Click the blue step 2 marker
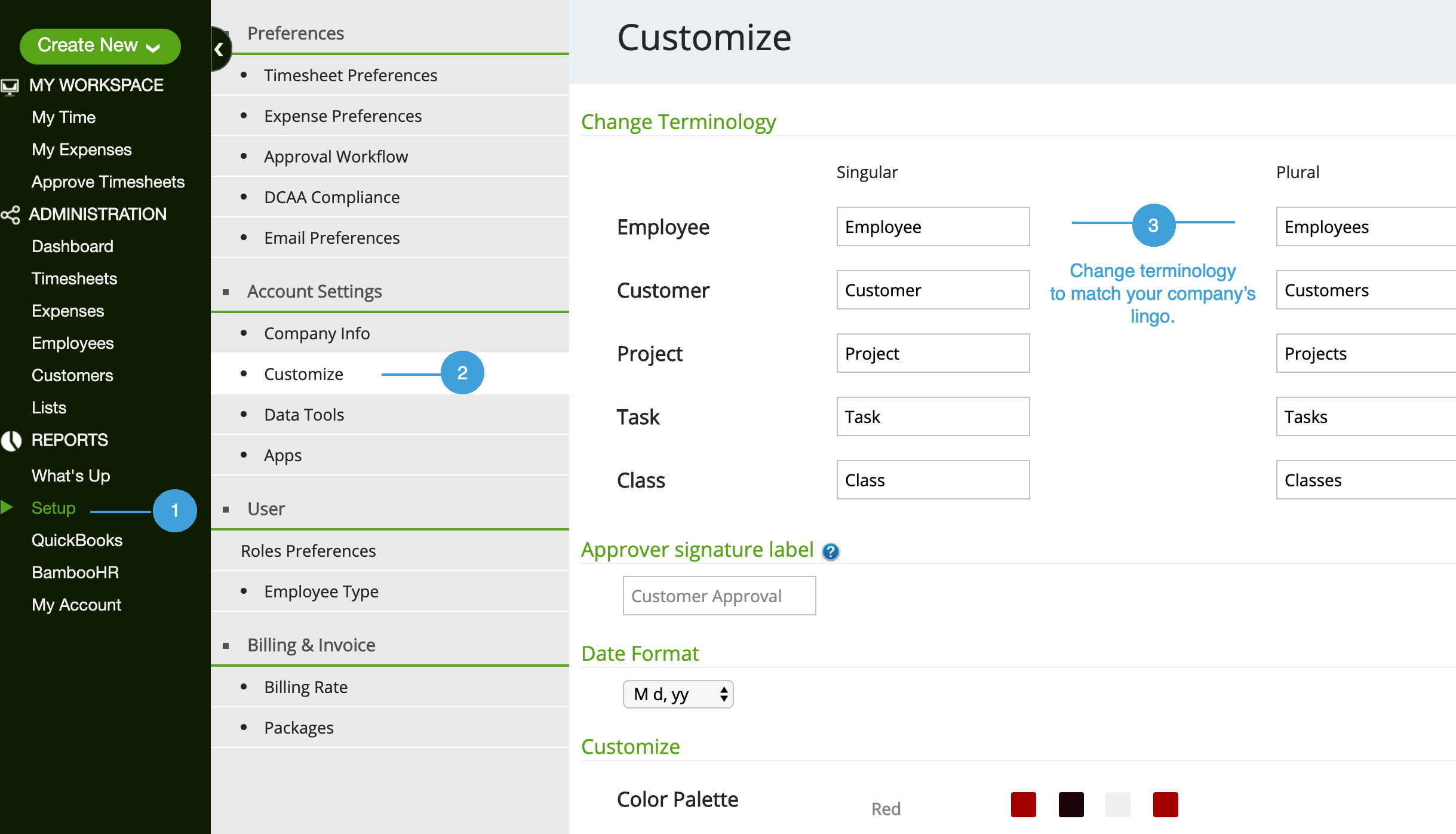This screenshot has height=834, width=1456. (462, 373)
